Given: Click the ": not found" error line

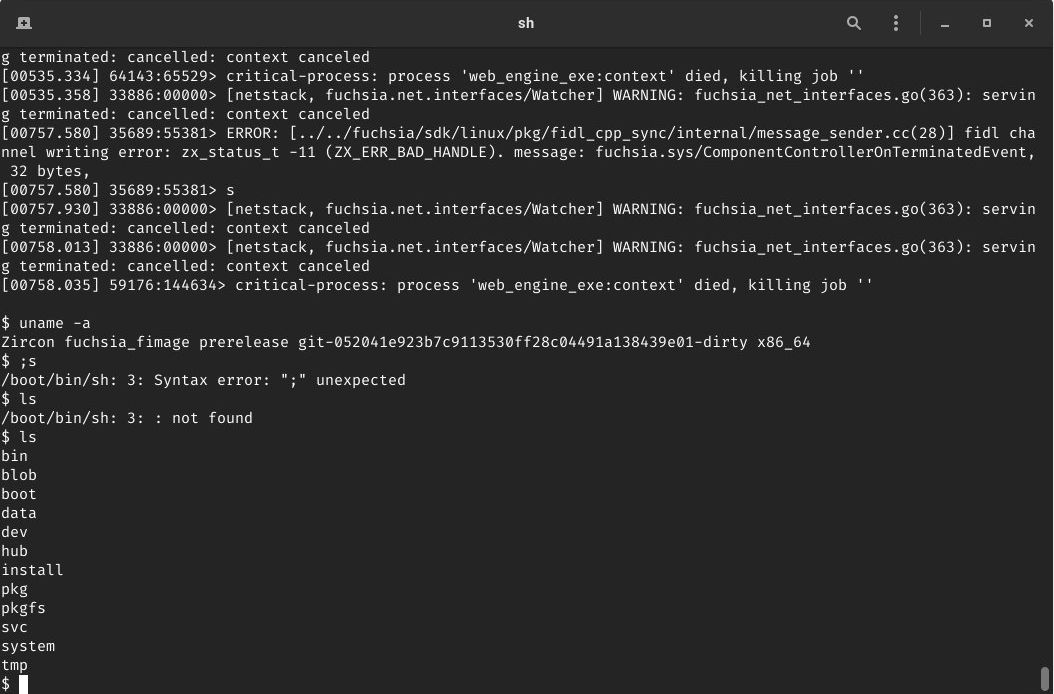Looking at the screenshot, I should (x=127, y=418).
